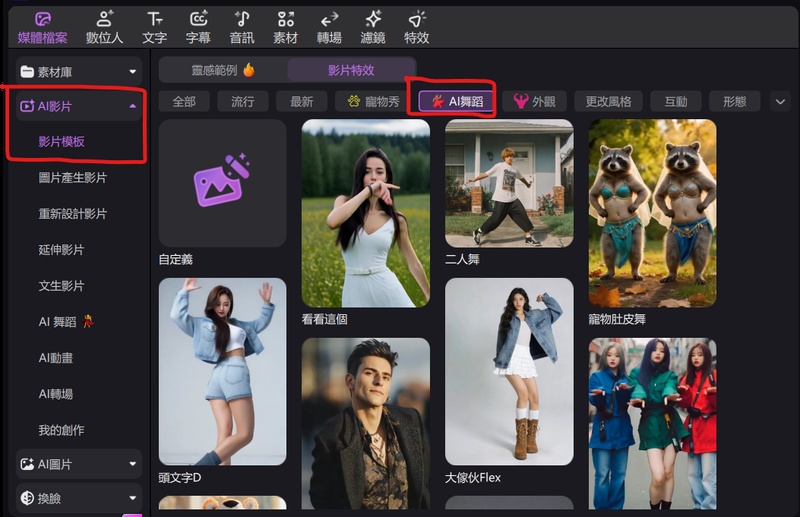This screenshot has width=800, height=517.
Task: Filter templates by 形態
Action: 735,102
